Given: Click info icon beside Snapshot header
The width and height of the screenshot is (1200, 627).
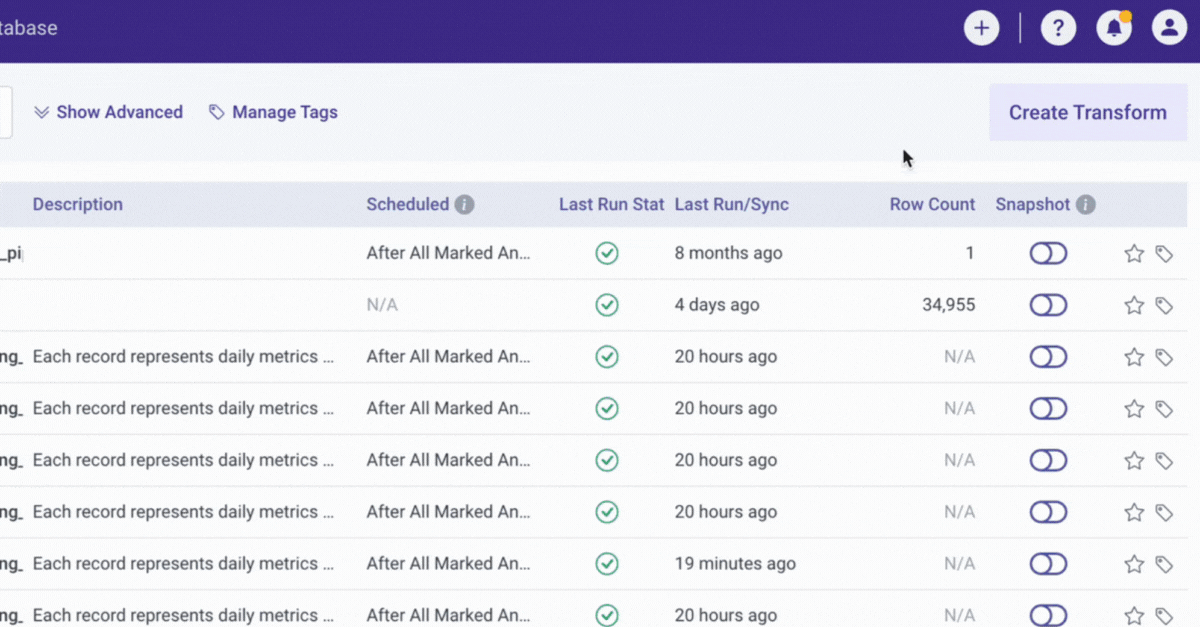Looking at the screenshot, I should click(1085, 205).
